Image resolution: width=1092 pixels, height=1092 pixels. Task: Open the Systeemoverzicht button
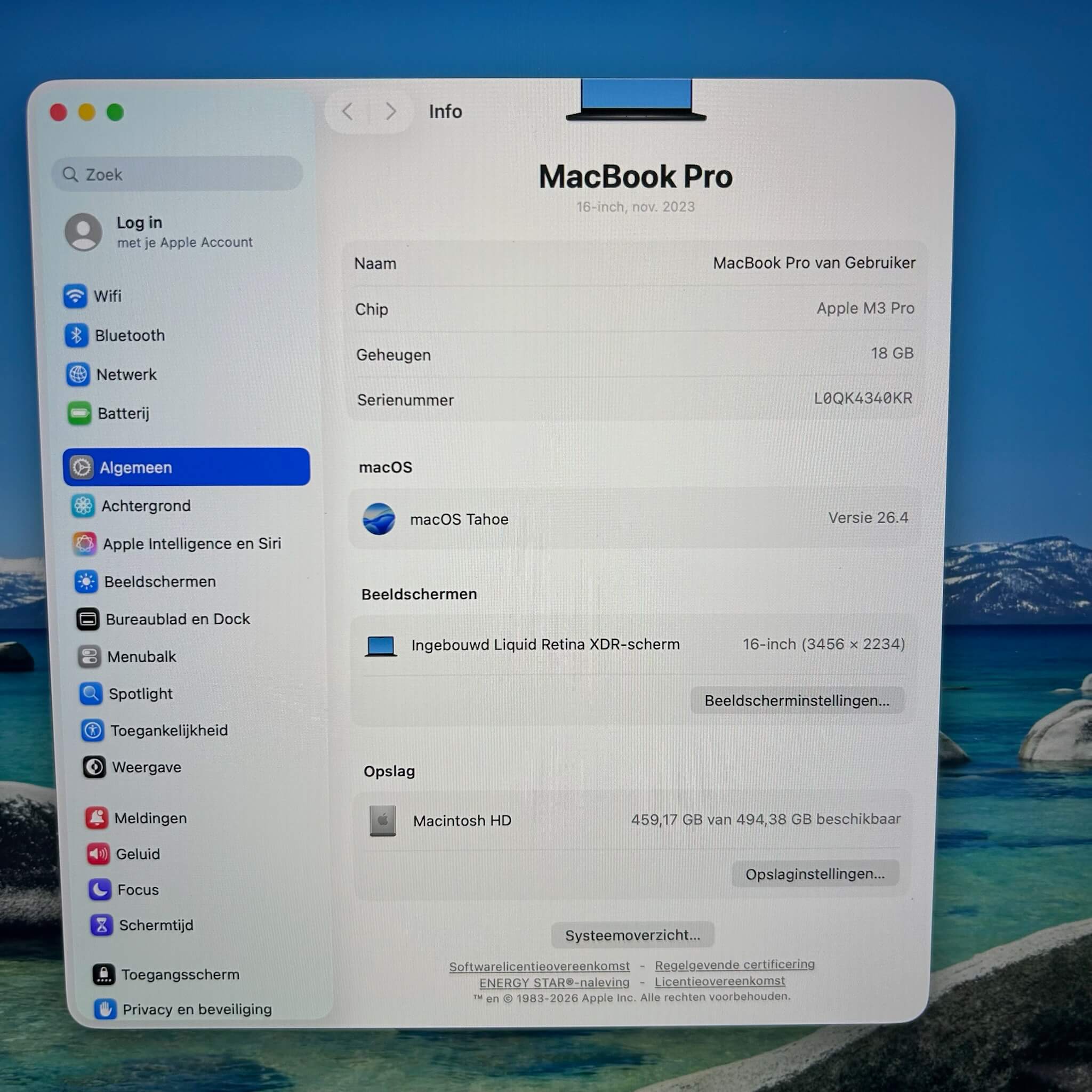click(x=632, y=935)
